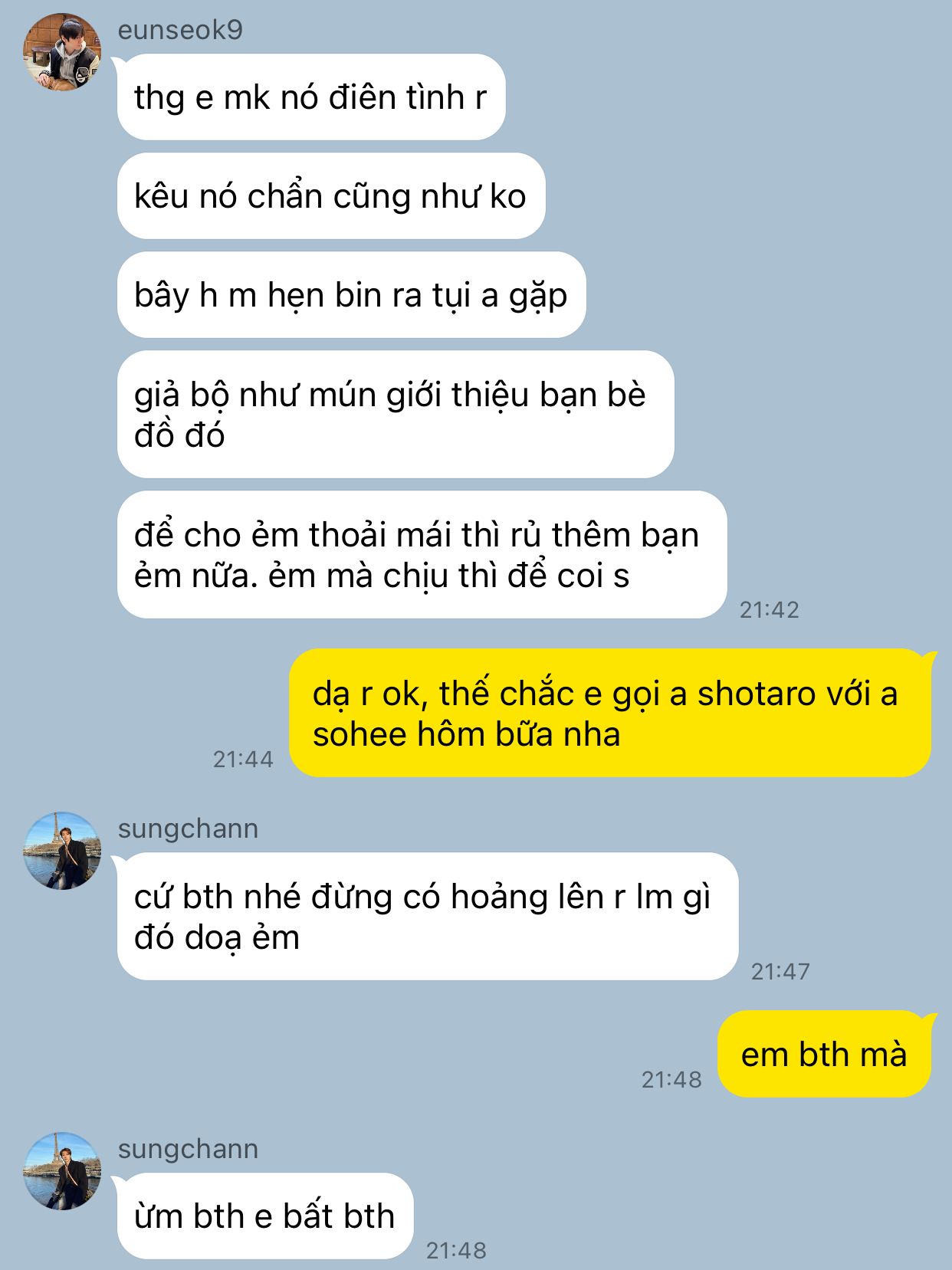Tap the 21:47 timestamp
The width and height of the screenshot is (952, 1270).
(780, 971)
